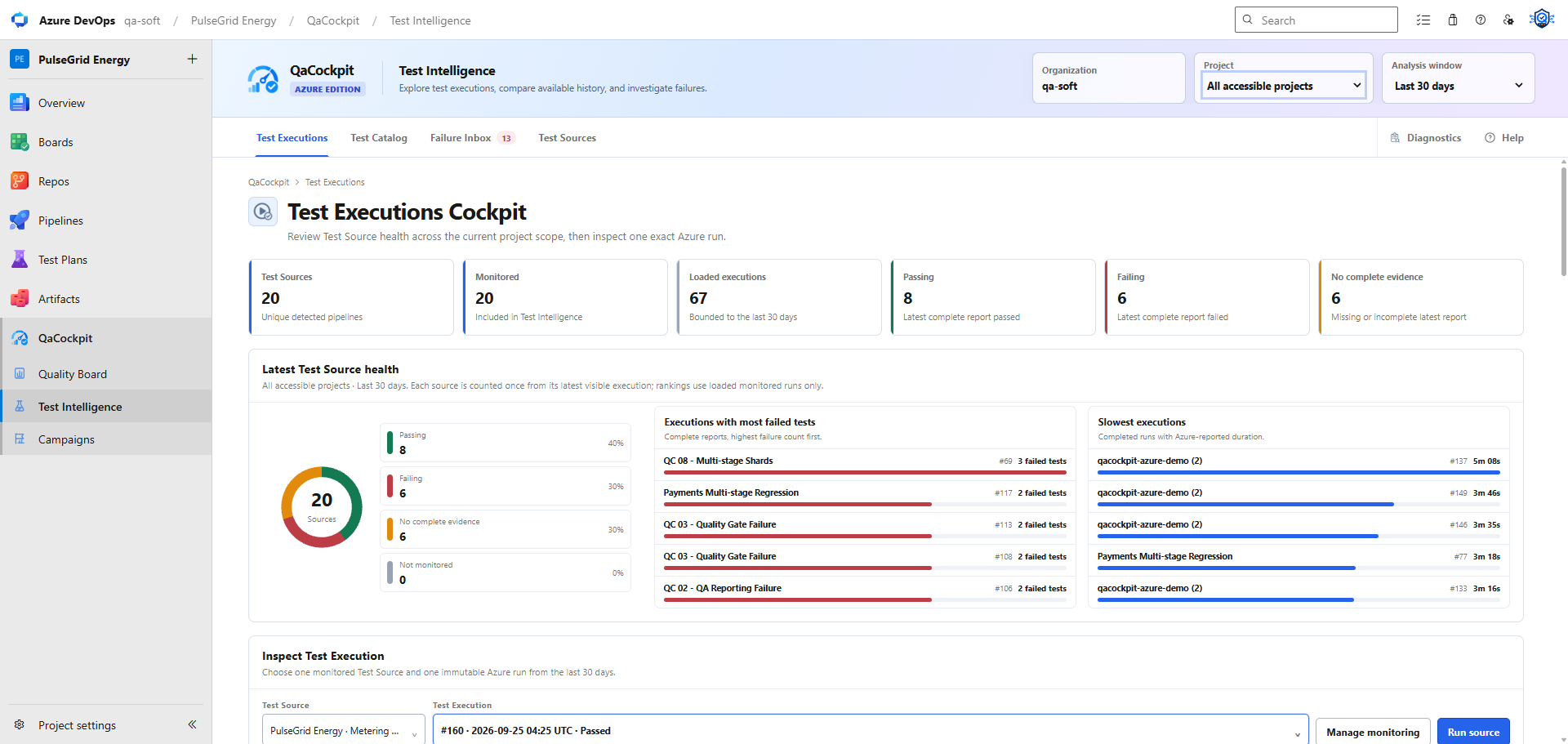Click the QaCockpit gauge sidebar icon
The image size is (1568, 744).
20,338
